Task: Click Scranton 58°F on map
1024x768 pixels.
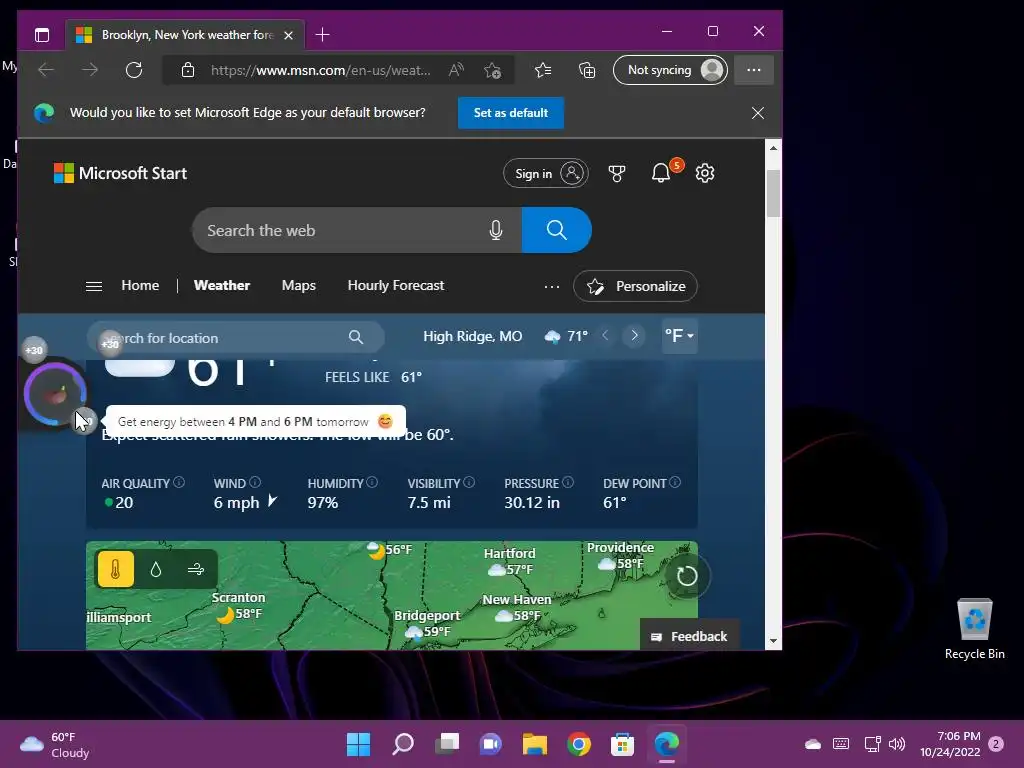Action: (239, 606)
